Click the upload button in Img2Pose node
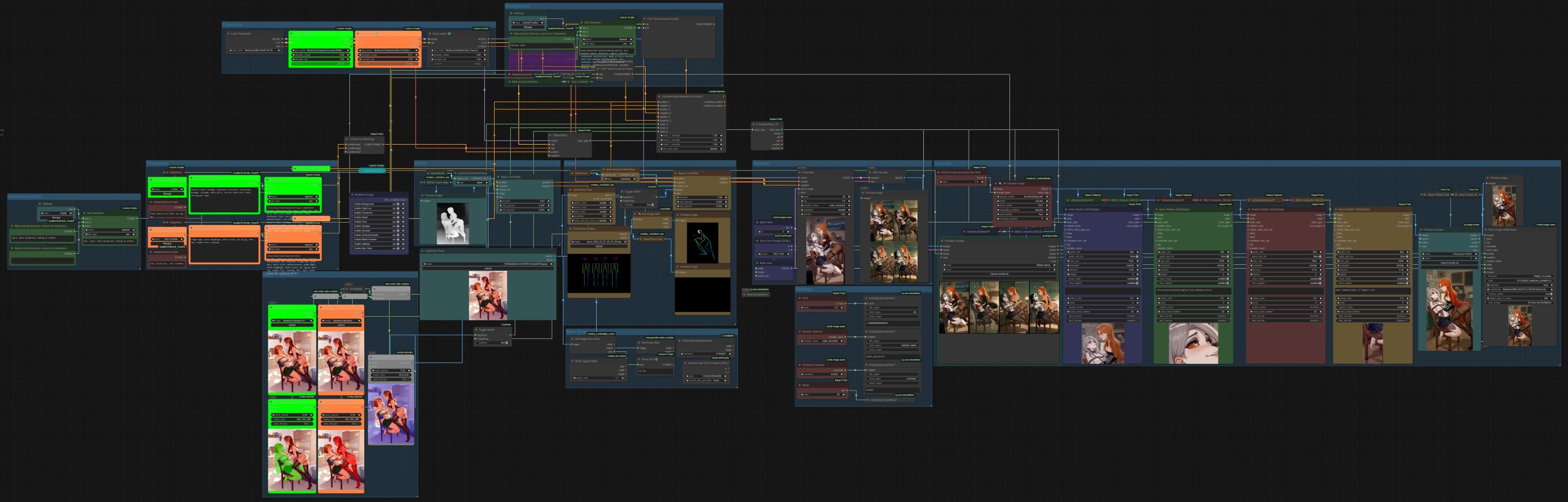This screenshot has height=502, width=1568. (487, 268)
